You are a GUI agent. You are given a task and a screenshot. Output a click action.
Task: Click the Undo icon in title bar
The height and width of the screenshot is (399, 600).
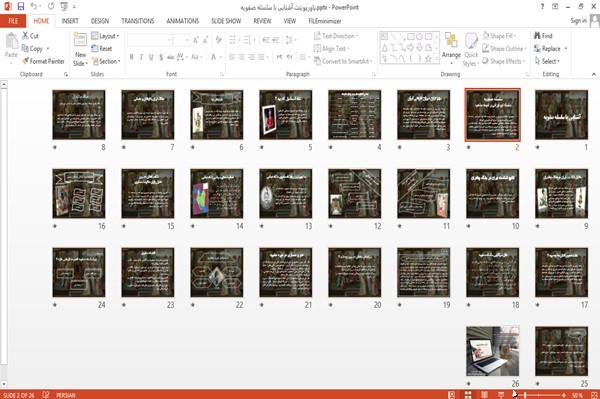pyautogui.click(x=34, y=6)
